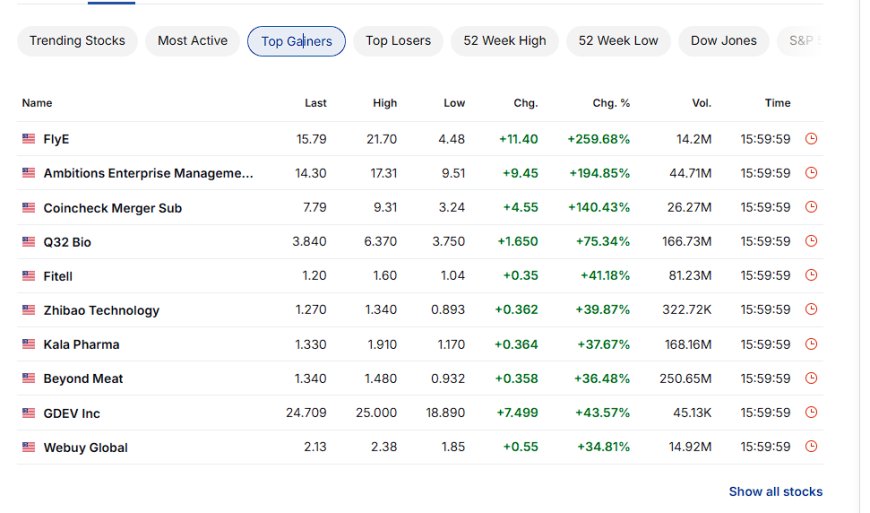The height and width of the screenshot is (513, 870).
Task: Open the GDEV Inc stock link
Action: 72,414
